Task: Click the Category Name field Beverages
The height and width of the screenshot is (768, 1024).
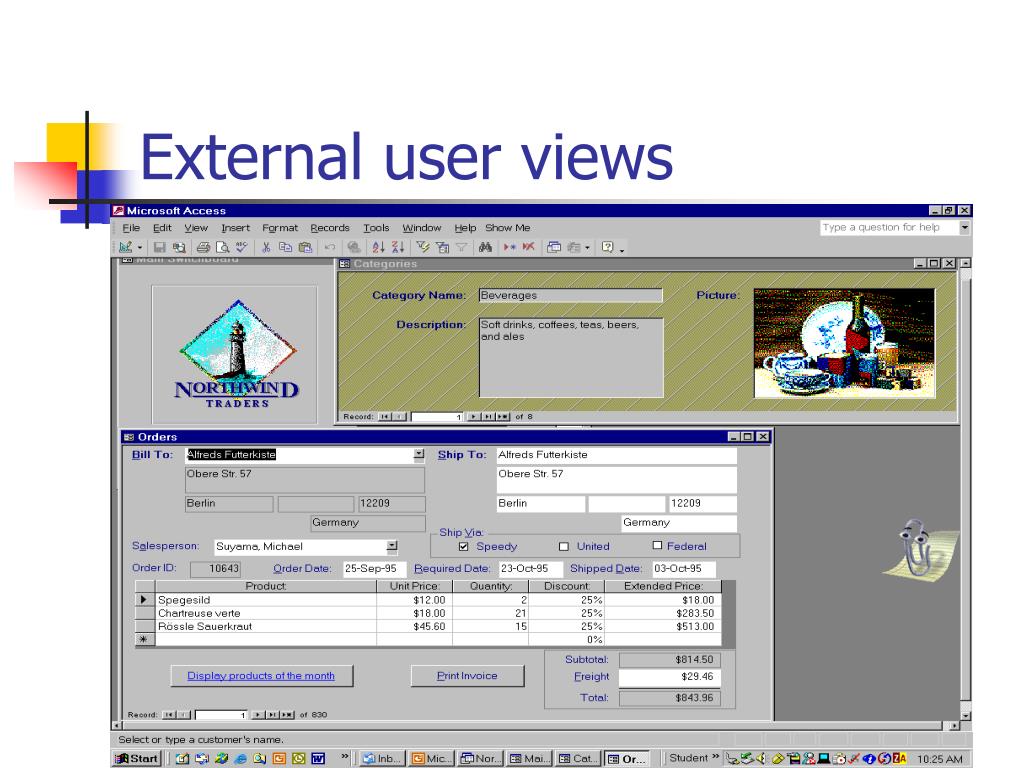Action: click(570, 295)
